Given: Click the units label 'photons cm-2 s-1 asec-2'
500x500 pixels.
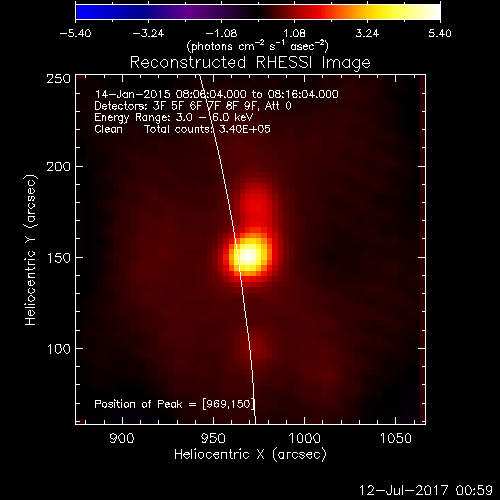Looking at the screenshot, I should 258,46.
